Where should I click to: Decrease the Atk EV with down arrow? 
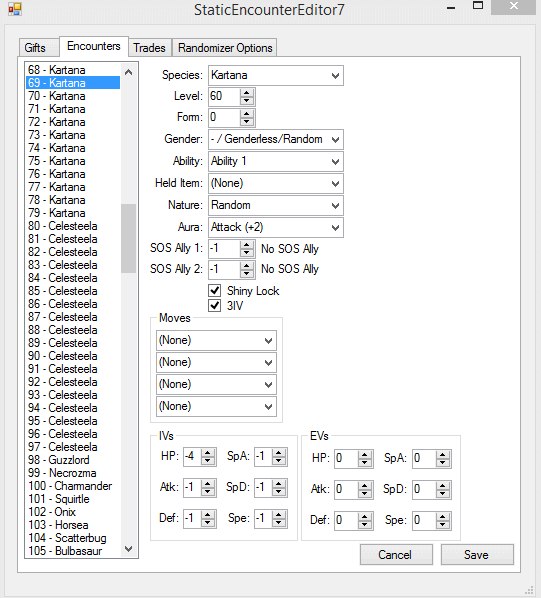pos(365,494)
